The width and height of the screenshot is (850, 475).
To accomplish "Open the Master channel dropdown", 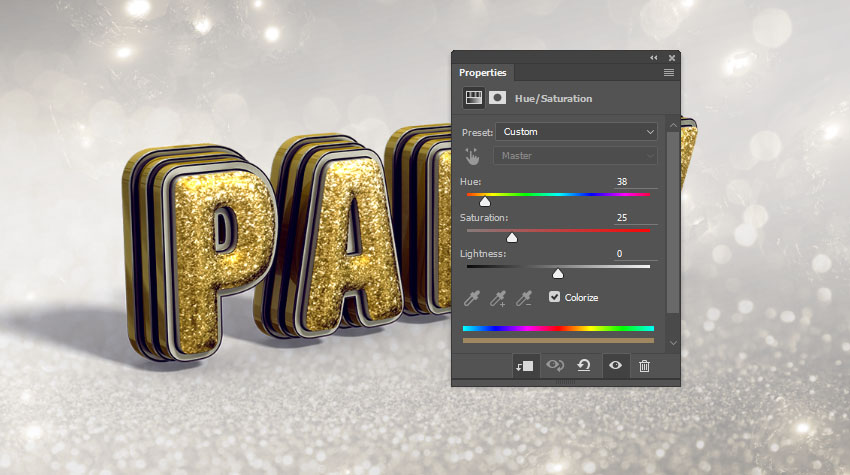I will click(575, 156).
